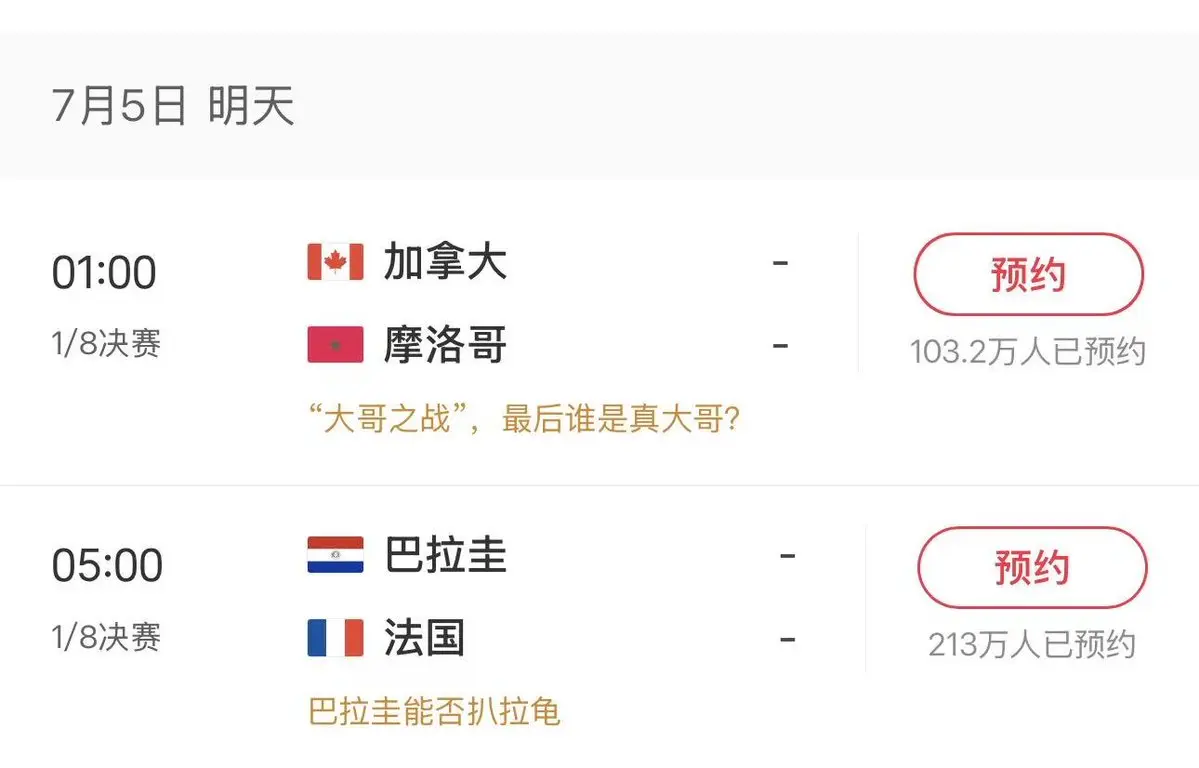Tap the Canada flag icon
Image resolution: width=1199 pixels, height=768 pixels.
(x=335, y=262)
